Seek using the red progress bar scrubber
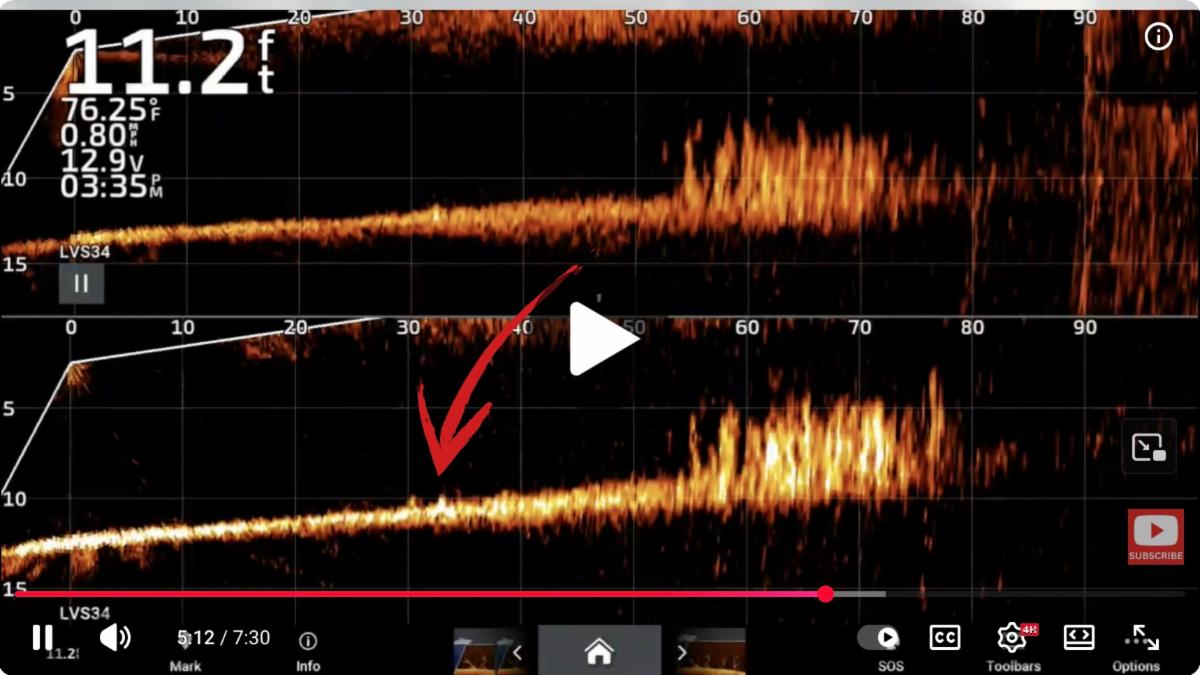1200x675 pixels. pos(825,594)
